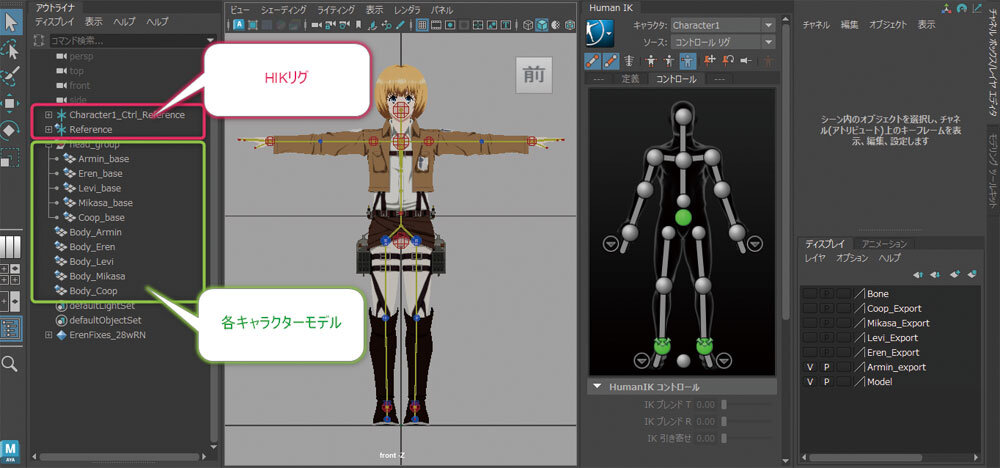Click move layer up icon in layer editor
This screenshot has width=1000, height=468.
point(918,275)
